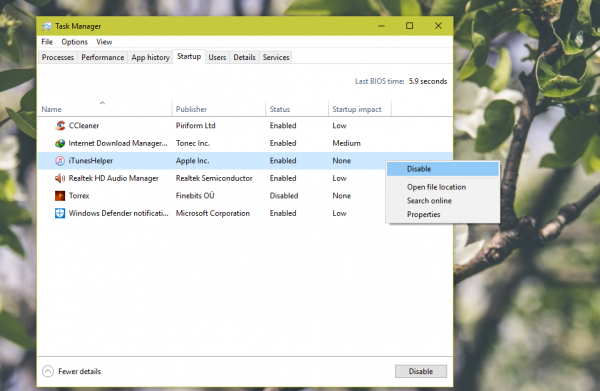600x391 pixels.
Task: Click the Windows Defender shield icon
Action: click(60, 213)
